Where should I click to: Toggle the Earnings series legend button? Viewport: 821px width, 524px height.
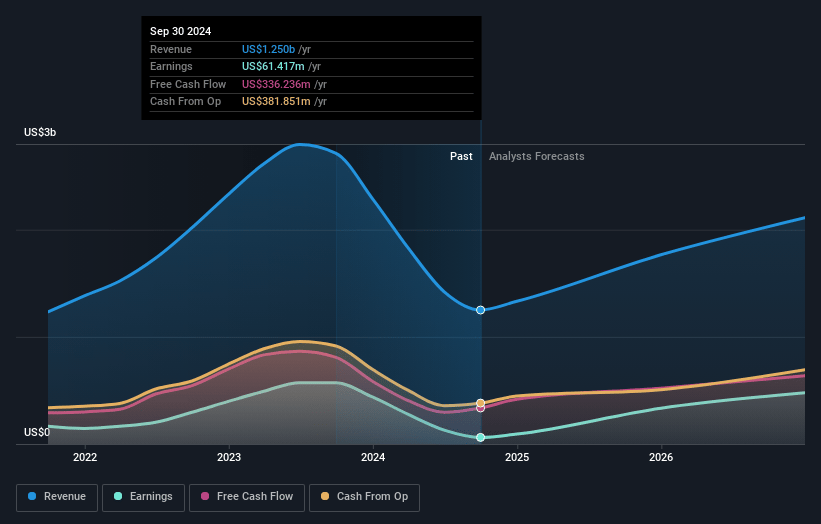[143, 497]
